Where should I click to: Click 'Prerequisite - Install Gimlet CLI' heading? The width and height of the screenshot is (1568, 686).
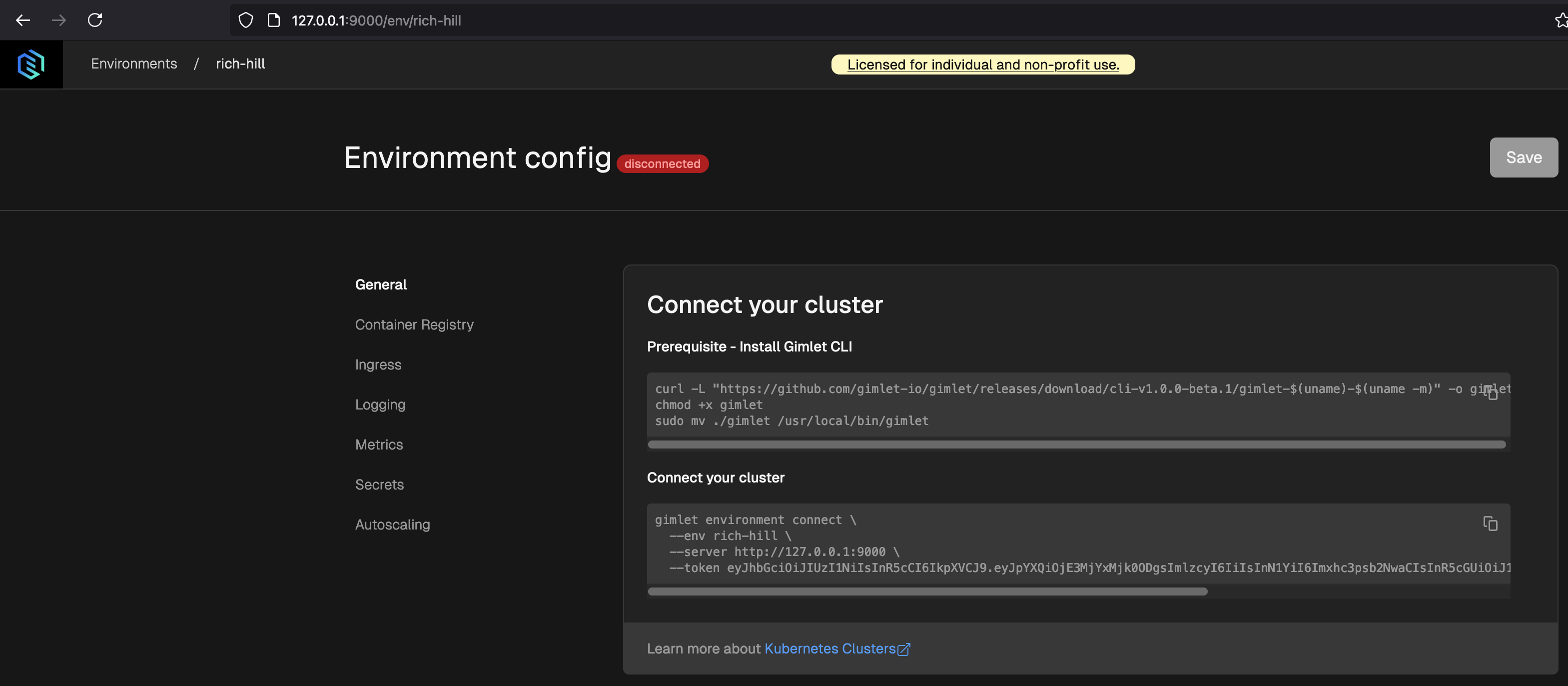pyautogui.click(x=750, y=346)
